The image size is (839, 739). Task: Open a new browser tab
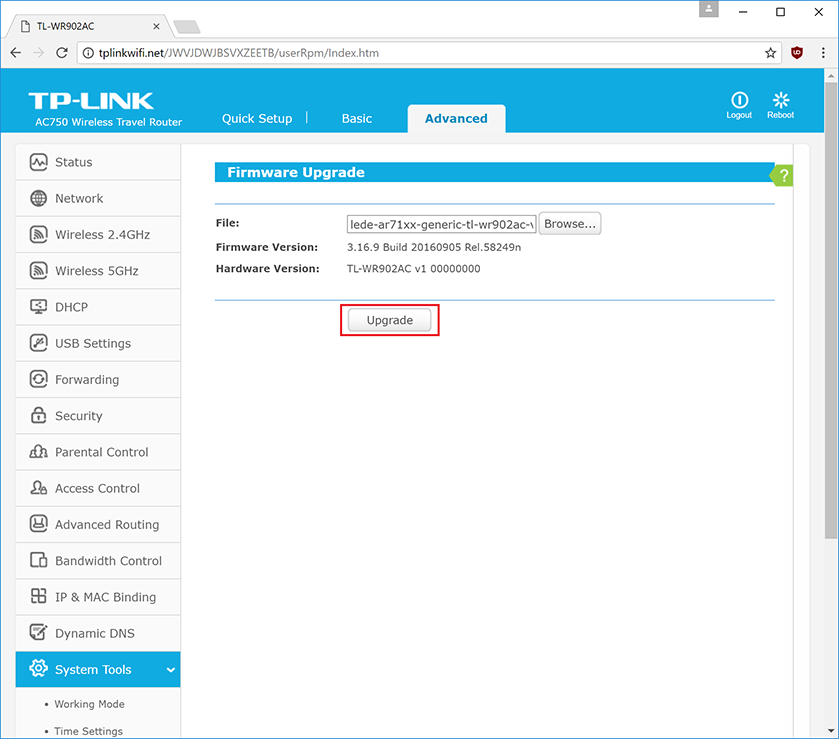pos(187,26)
